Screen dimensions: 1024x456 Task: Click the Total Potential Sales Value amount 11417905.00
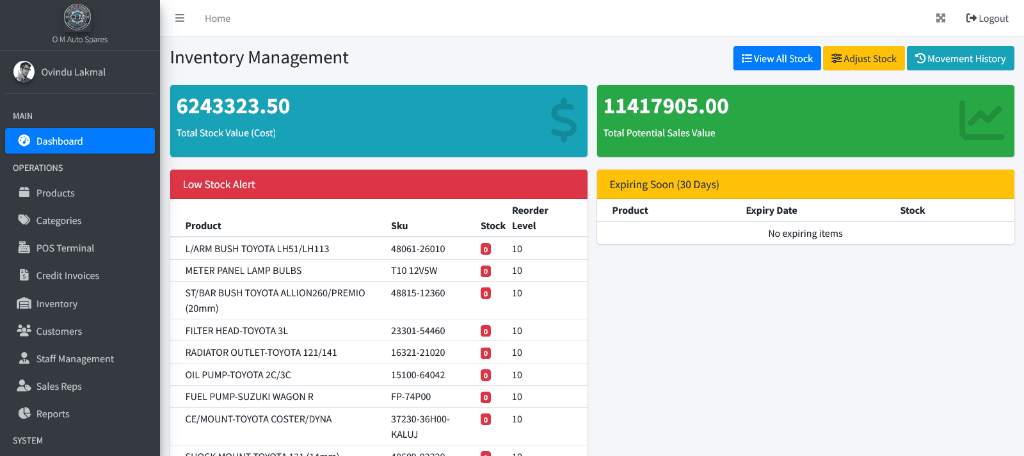tap(666, 106)
